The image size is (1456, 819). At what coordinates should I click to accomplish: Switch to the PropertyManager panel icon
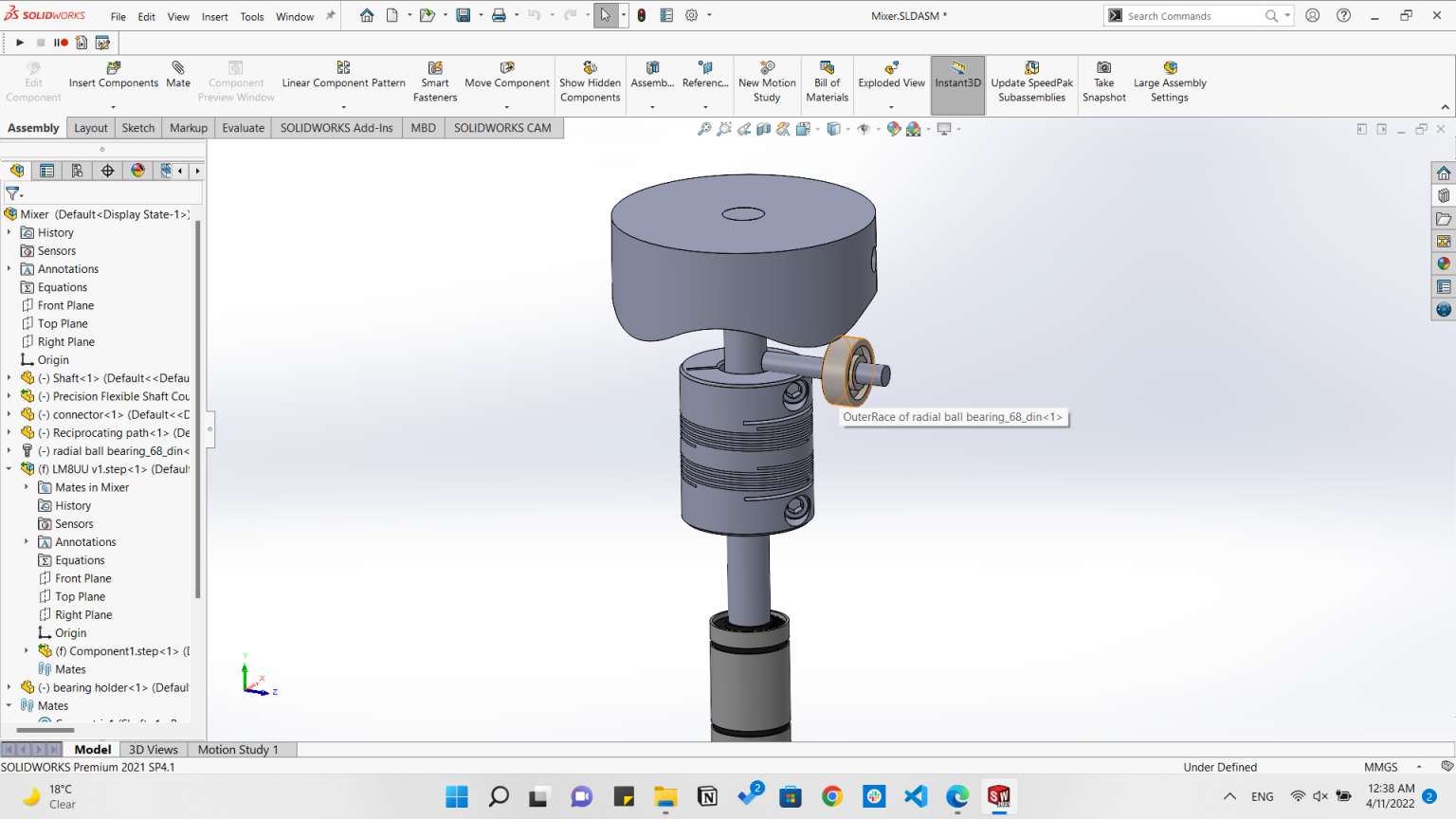46,171
